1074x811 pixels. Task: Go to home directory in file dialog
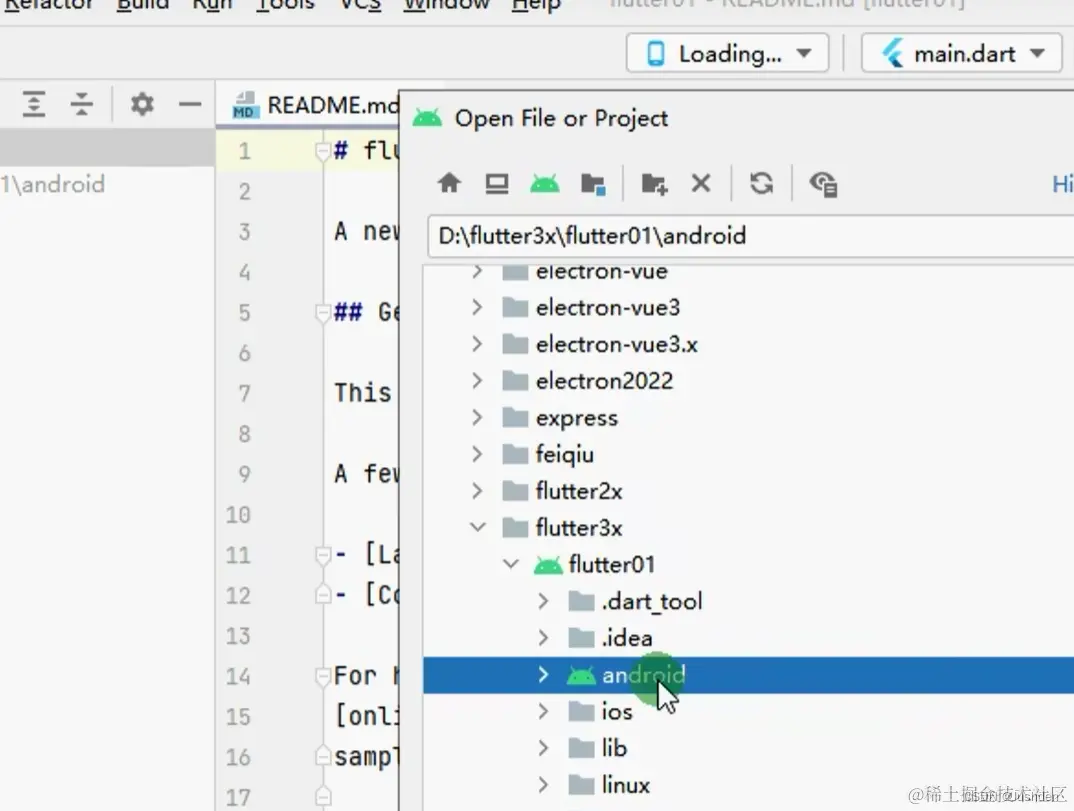(449, 184)
